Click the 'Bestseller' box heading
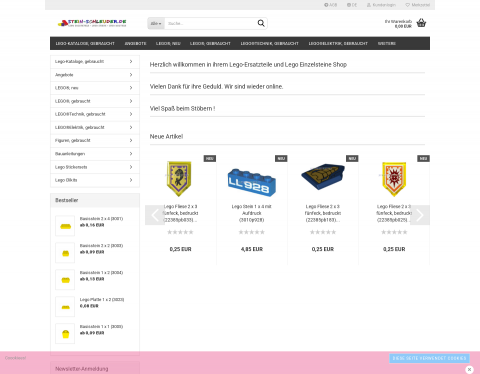 pos(67,200)
